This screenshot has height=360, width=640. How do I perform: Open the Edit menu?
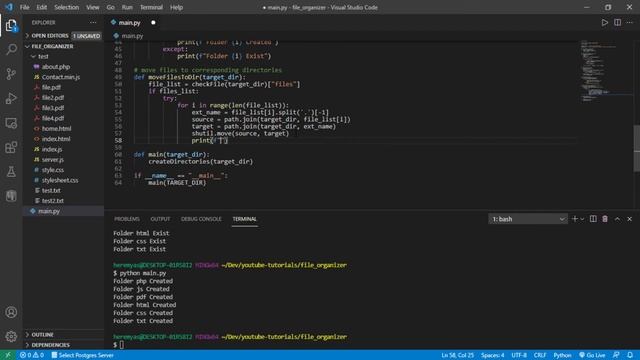42,7
